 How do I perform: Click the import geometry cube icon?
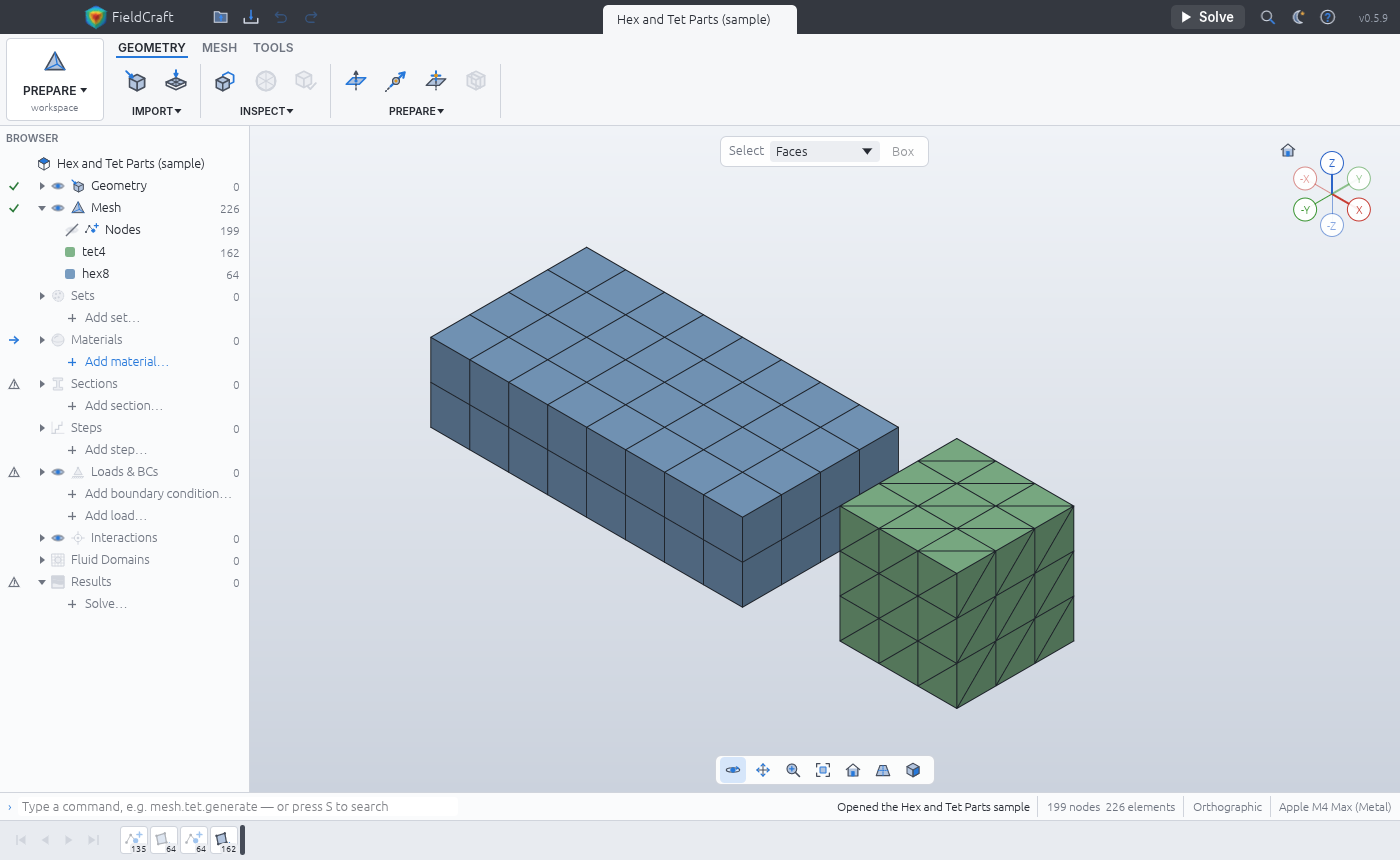(137, 81)
